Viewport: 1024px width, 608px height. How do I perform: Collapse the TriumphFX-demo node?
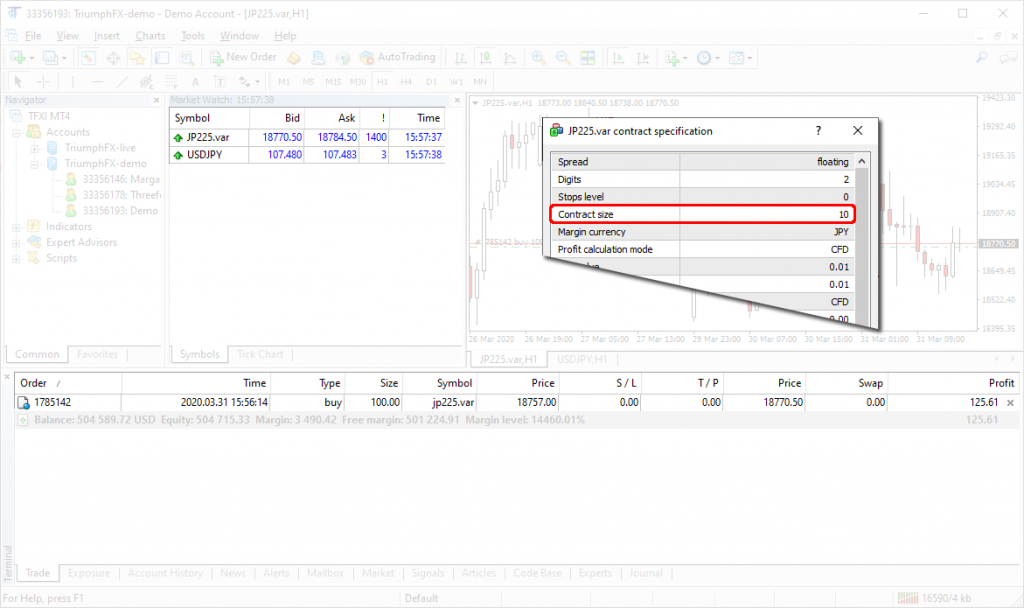(x=35, y=164)
